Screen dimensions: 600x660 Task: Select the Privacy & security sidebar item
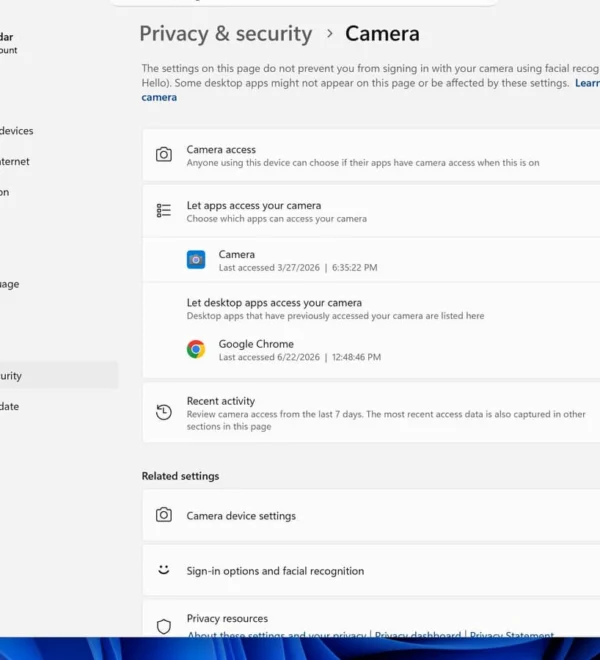pyautogui.click(x=59, y=375)
